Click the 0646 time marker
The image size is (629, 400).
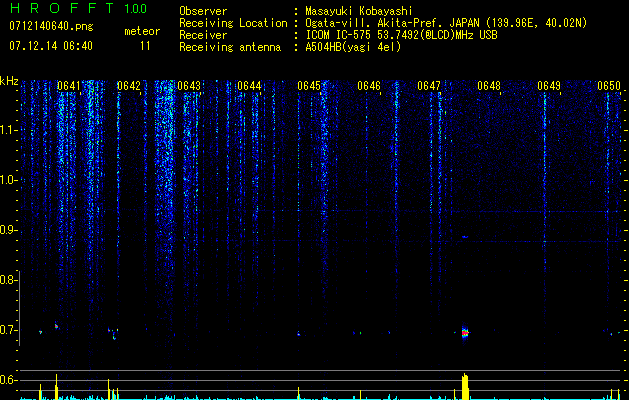tap(369, 86)
